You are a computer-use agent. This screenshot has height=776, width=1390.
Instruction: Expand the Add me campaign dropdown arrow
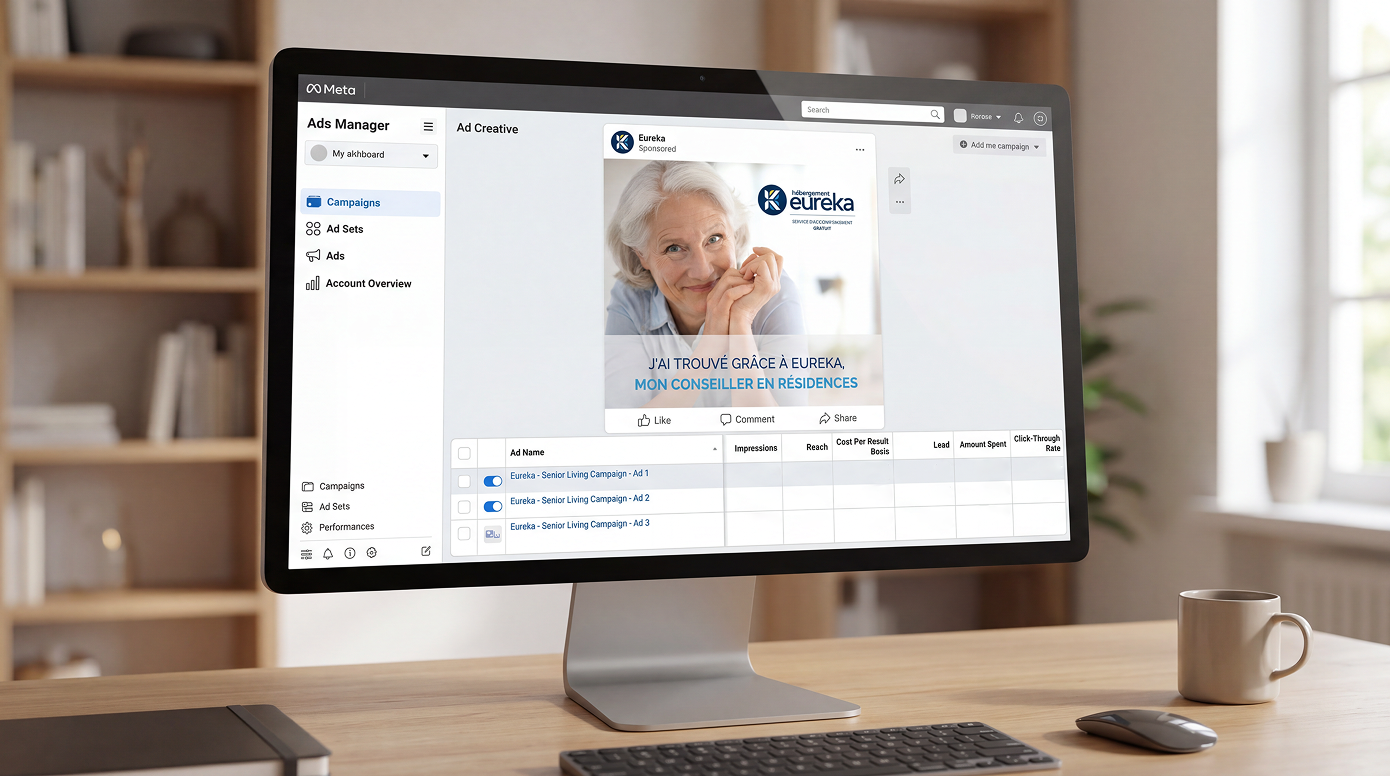[x=1036, y=148]
